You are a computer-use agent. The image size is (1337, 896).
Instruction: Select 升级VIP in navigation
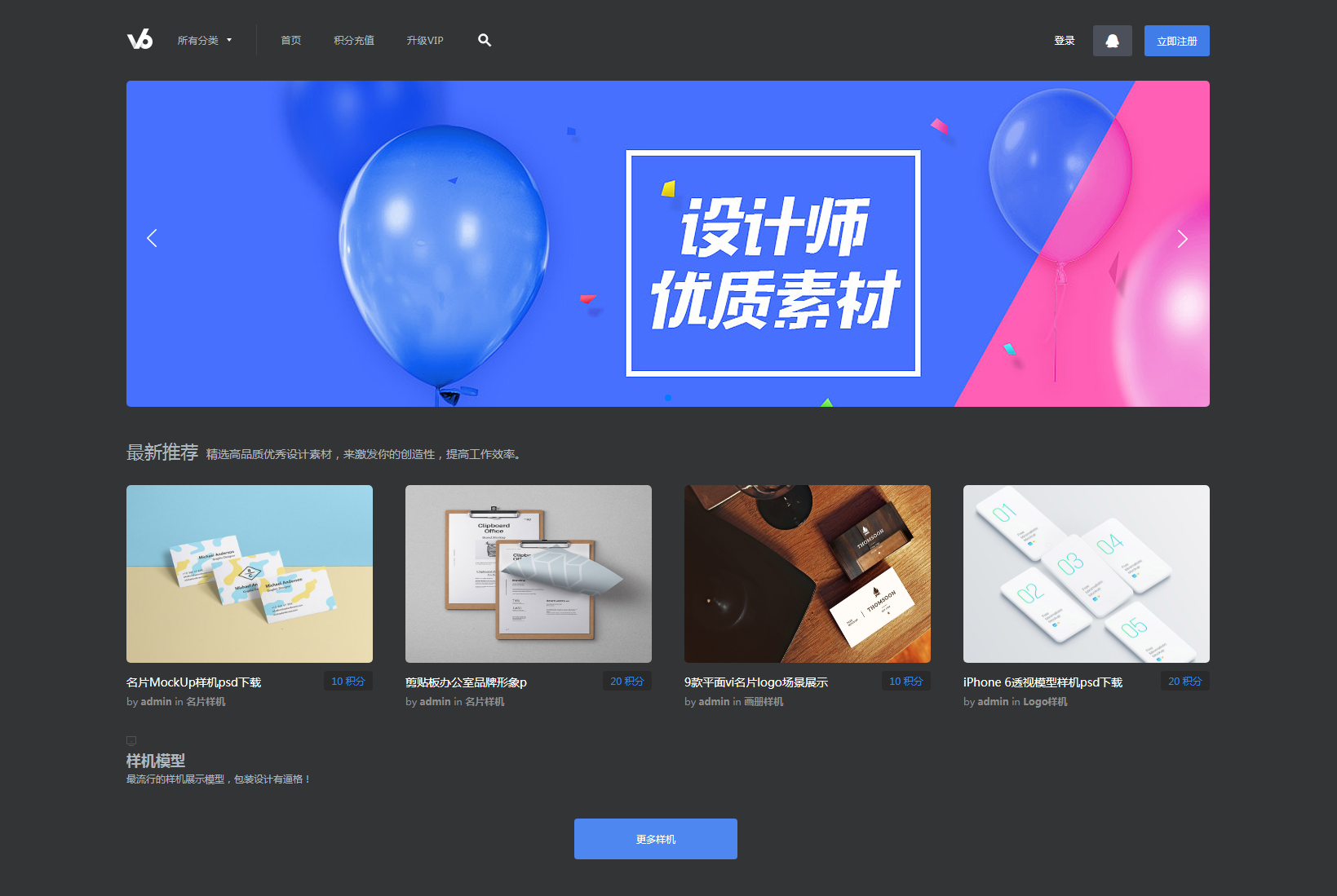[x=425, y=40]
